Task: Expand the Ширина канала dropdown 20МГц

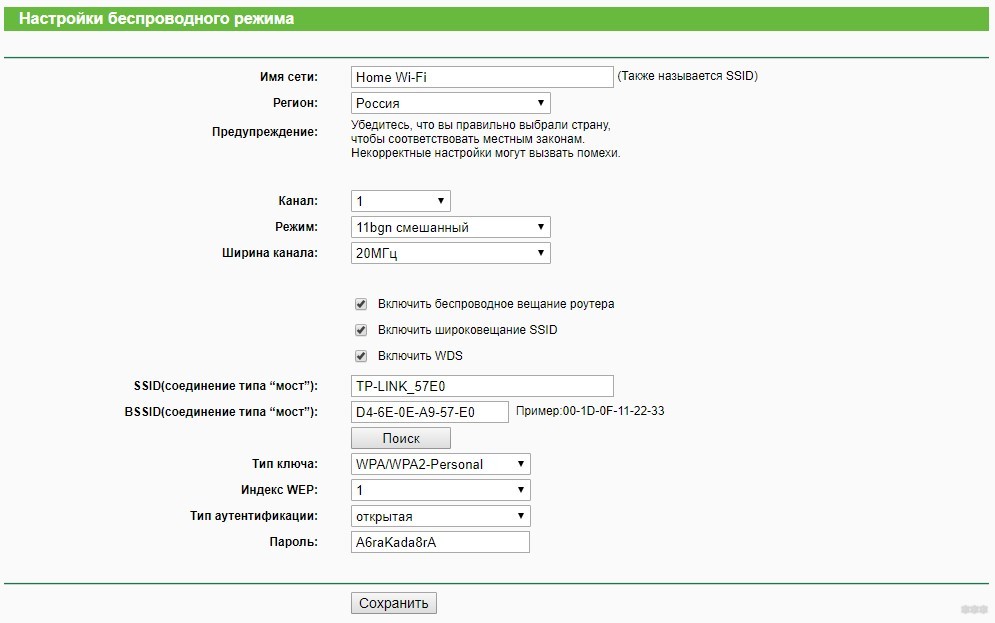Action: (451, 253)
